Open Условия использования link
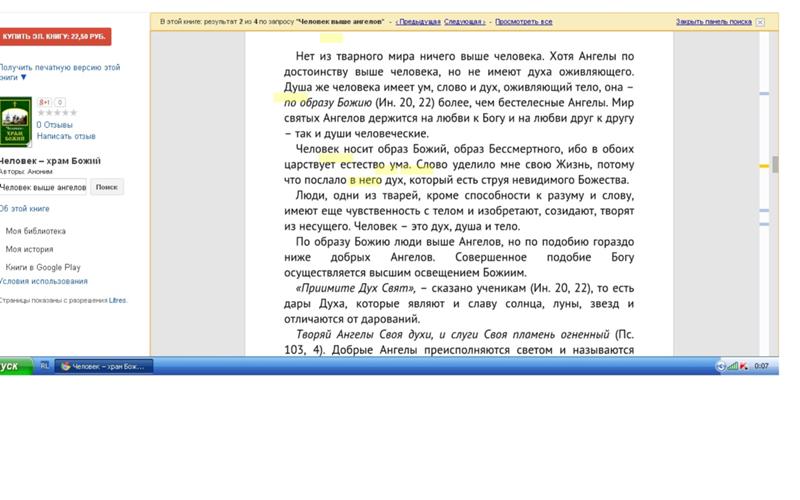The width and height of the screenshot is (800, 500). tap(43, 281)
